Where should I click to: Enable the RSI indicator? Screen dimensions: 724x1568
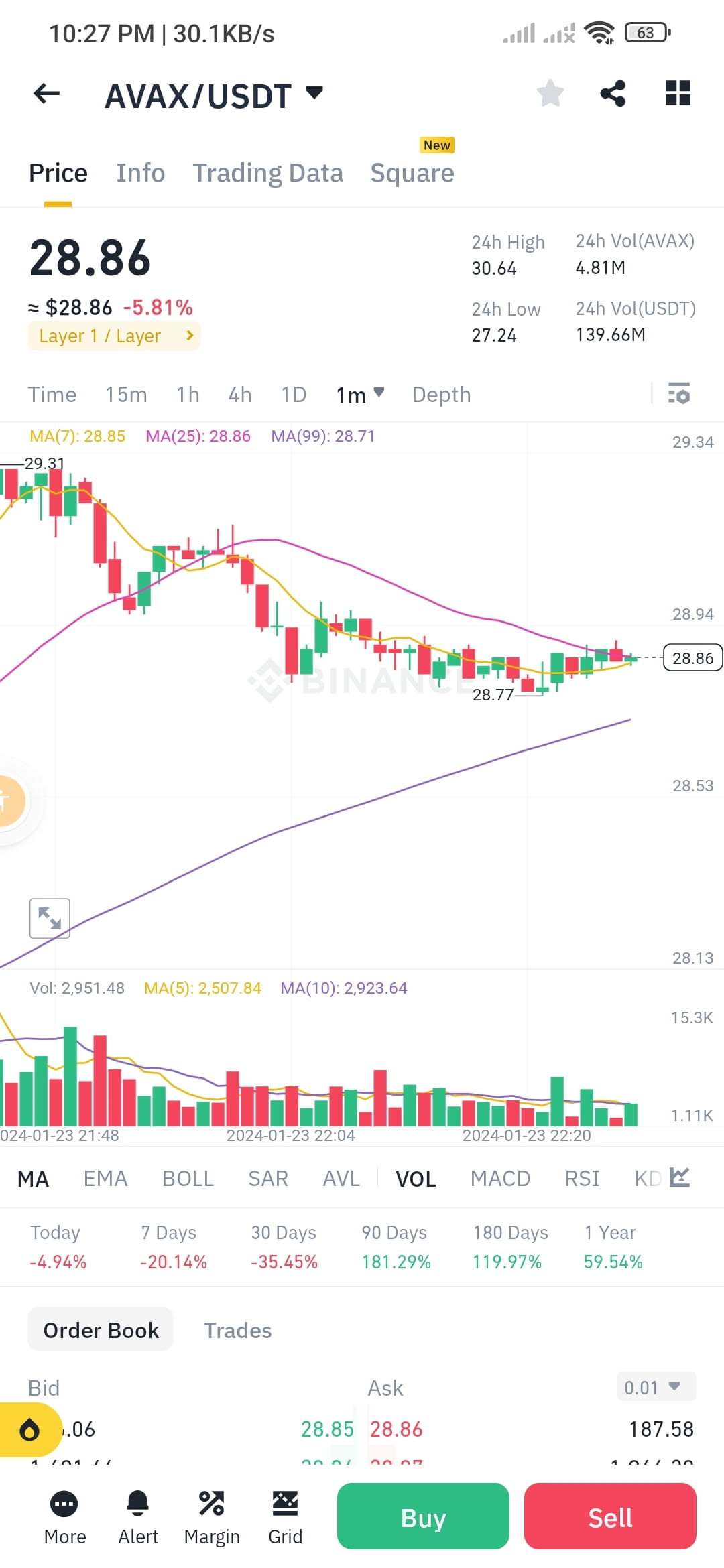tap(582, 1178)
